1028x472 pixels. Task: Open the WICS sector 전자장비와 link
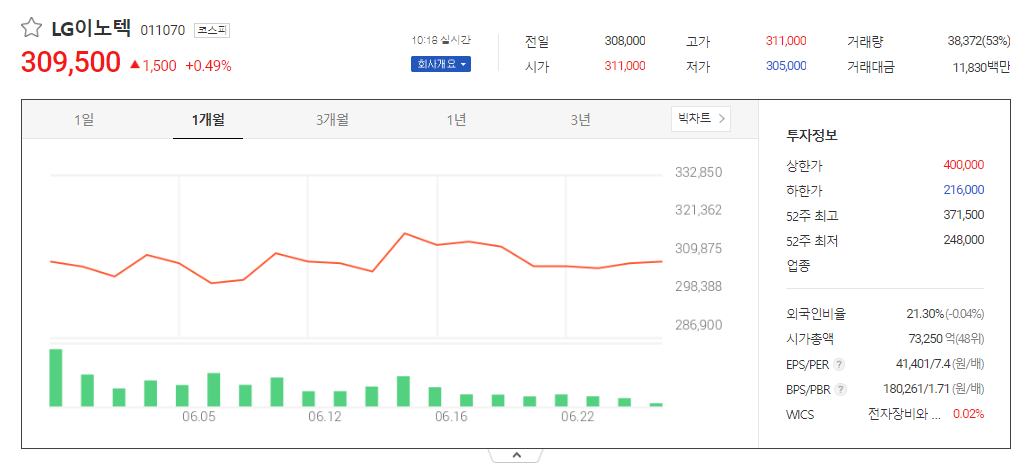tap(904, 414)
